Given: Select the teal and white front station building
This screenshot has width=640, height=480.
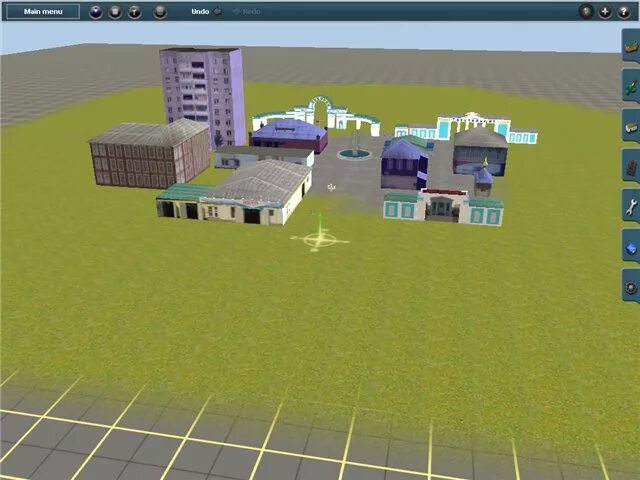Looking at the screenshot, I should [x=443, y=208].
